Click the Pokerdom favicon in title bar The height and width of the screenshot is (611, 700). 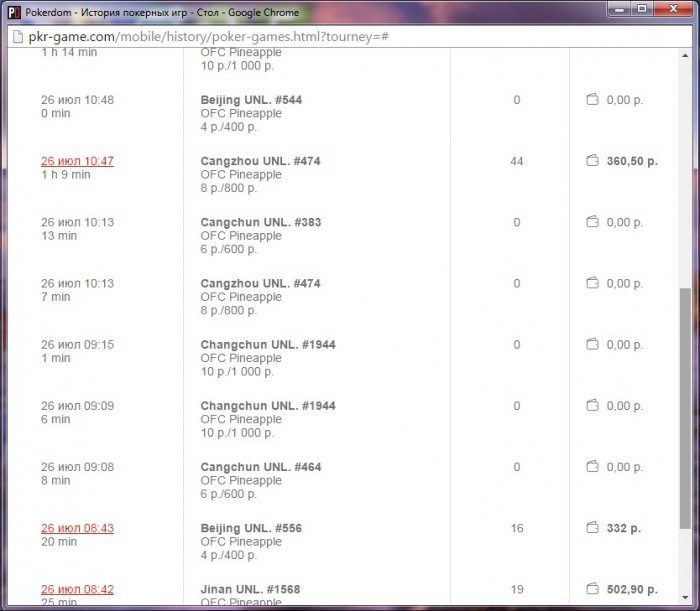pos(14,12)
